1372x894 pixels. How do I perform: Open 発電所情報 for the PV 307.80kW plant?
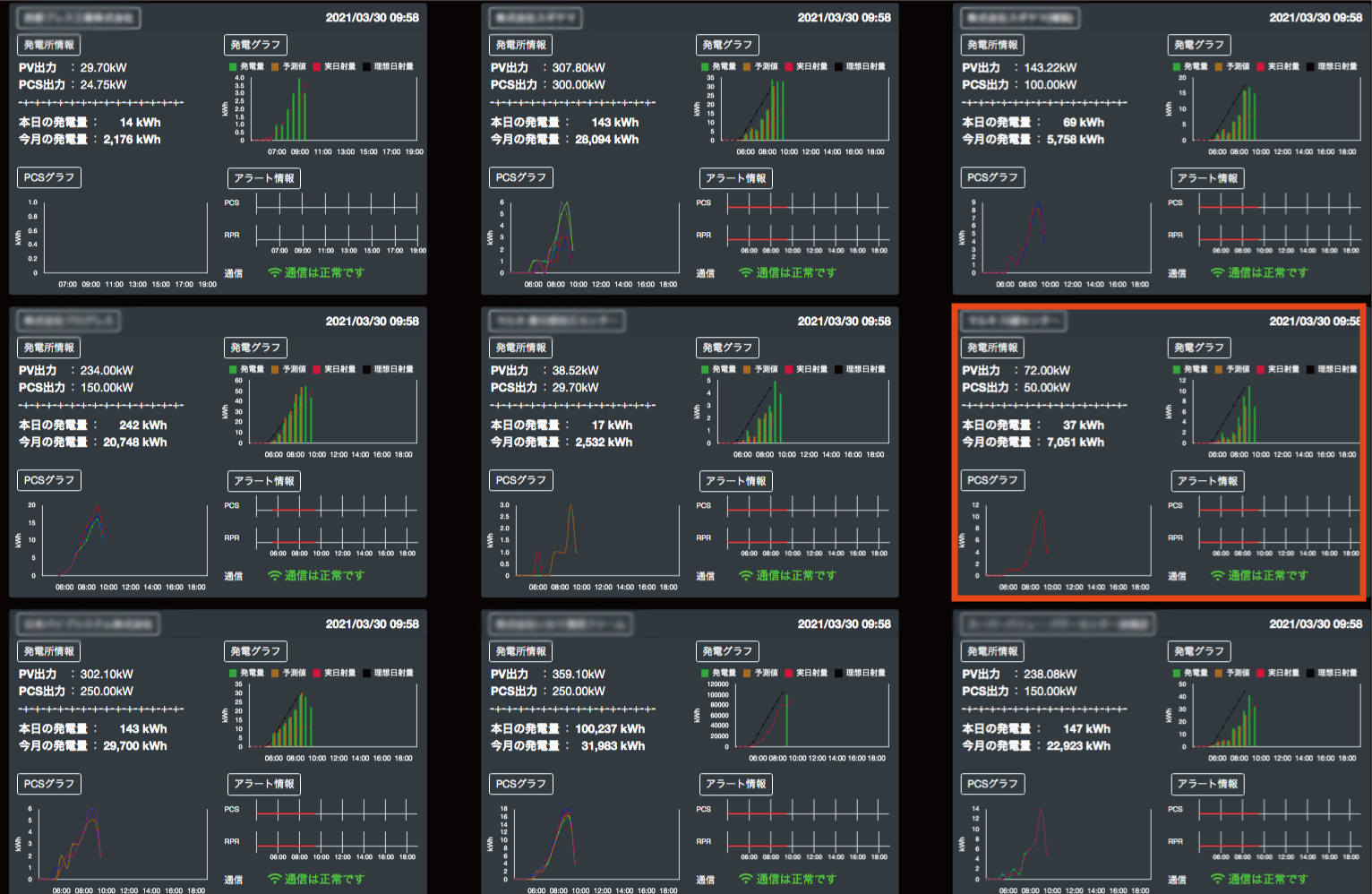(x=521, y=45)
